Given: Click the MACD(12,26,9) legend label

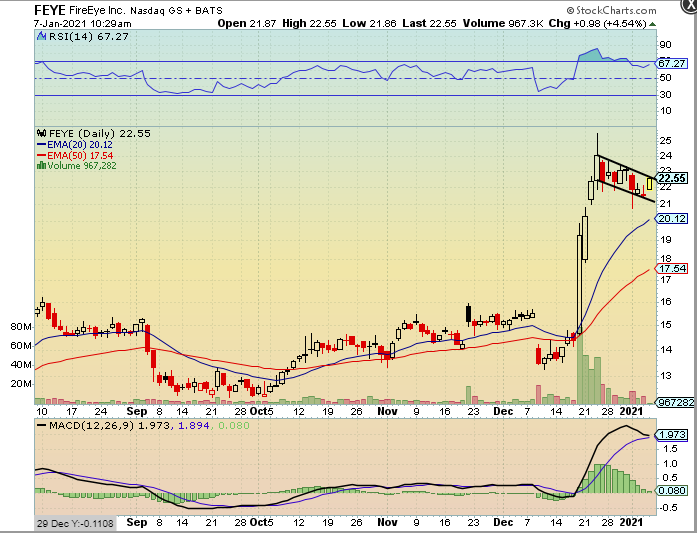Looking at the screenshot, I should click(92, 425).
